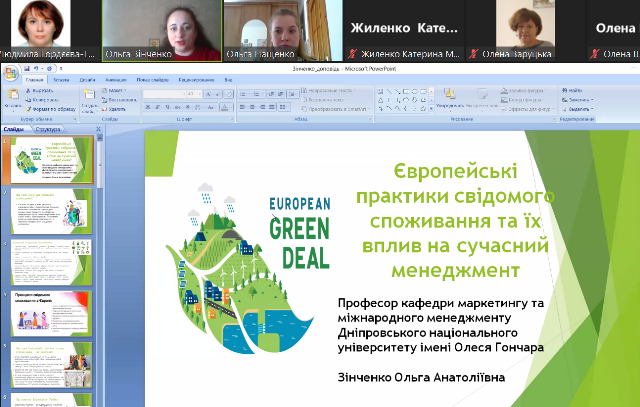The height and width of the screenshot is (407, 640).
Task: Open the slide layout (Макет) dropdown
Action: 114,91
